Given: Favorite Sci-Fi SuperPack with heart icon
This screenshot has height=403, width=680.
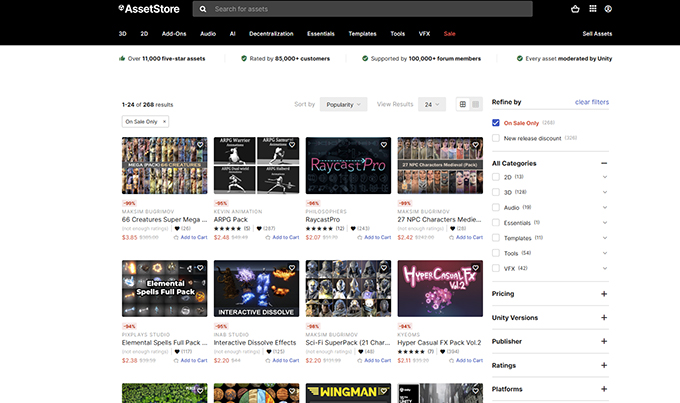Looking at the screenshot, I should pos(384,268).
